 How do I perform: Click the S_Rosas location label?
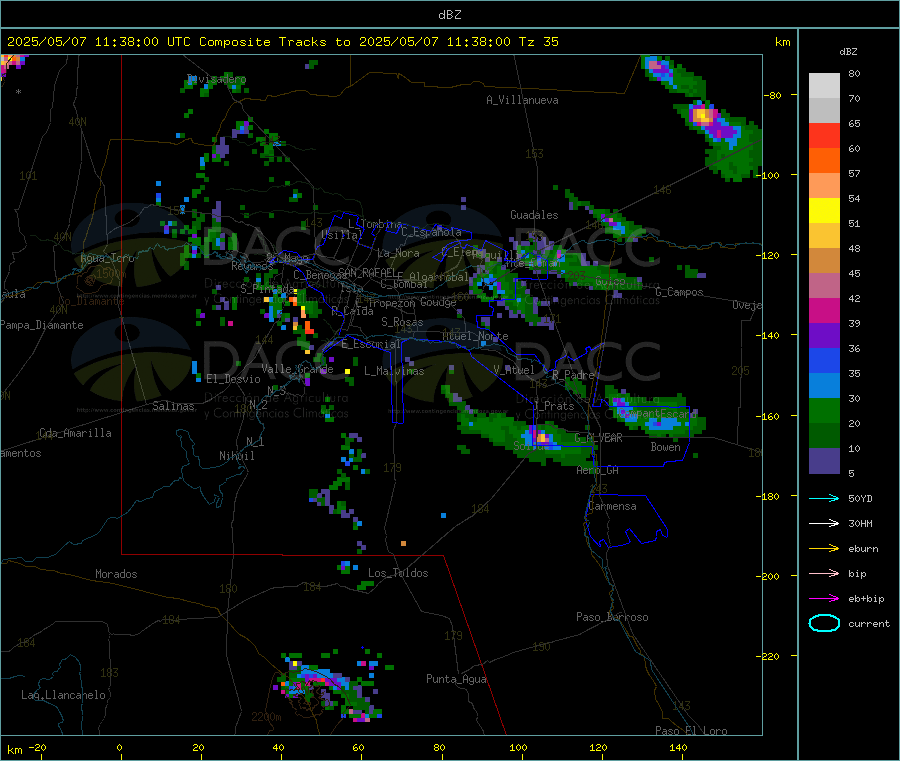click(402, 322)
